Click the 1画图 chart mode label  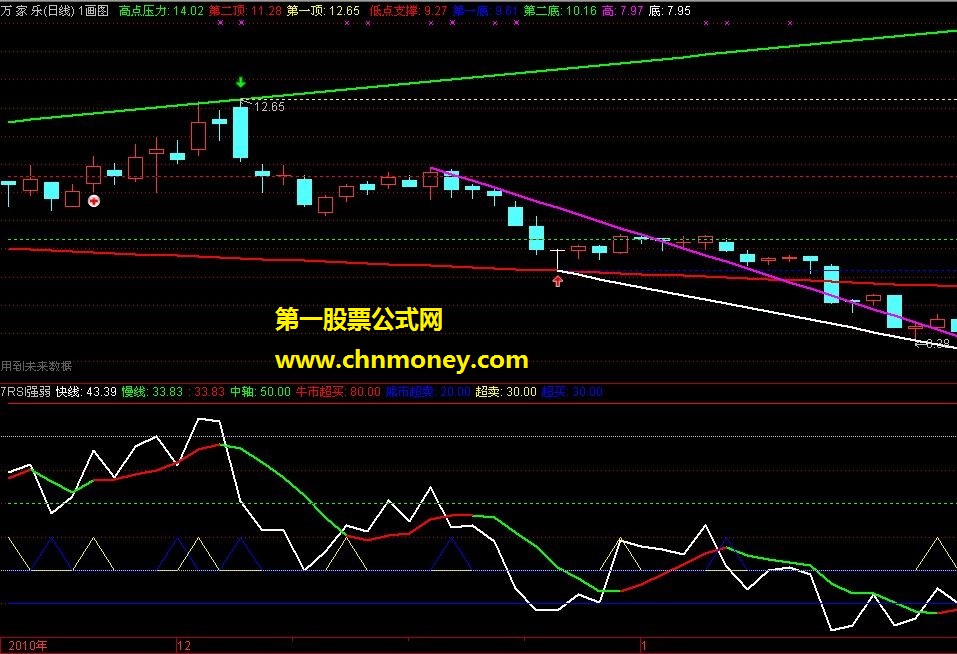[x=93, y=10]
